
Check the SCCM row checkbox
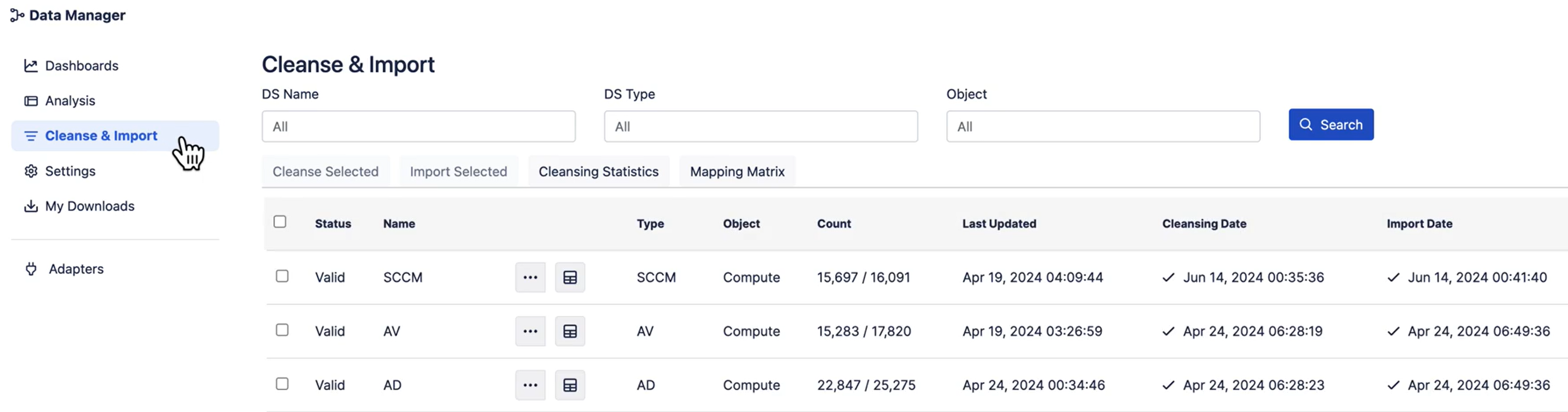pos(282,276)
